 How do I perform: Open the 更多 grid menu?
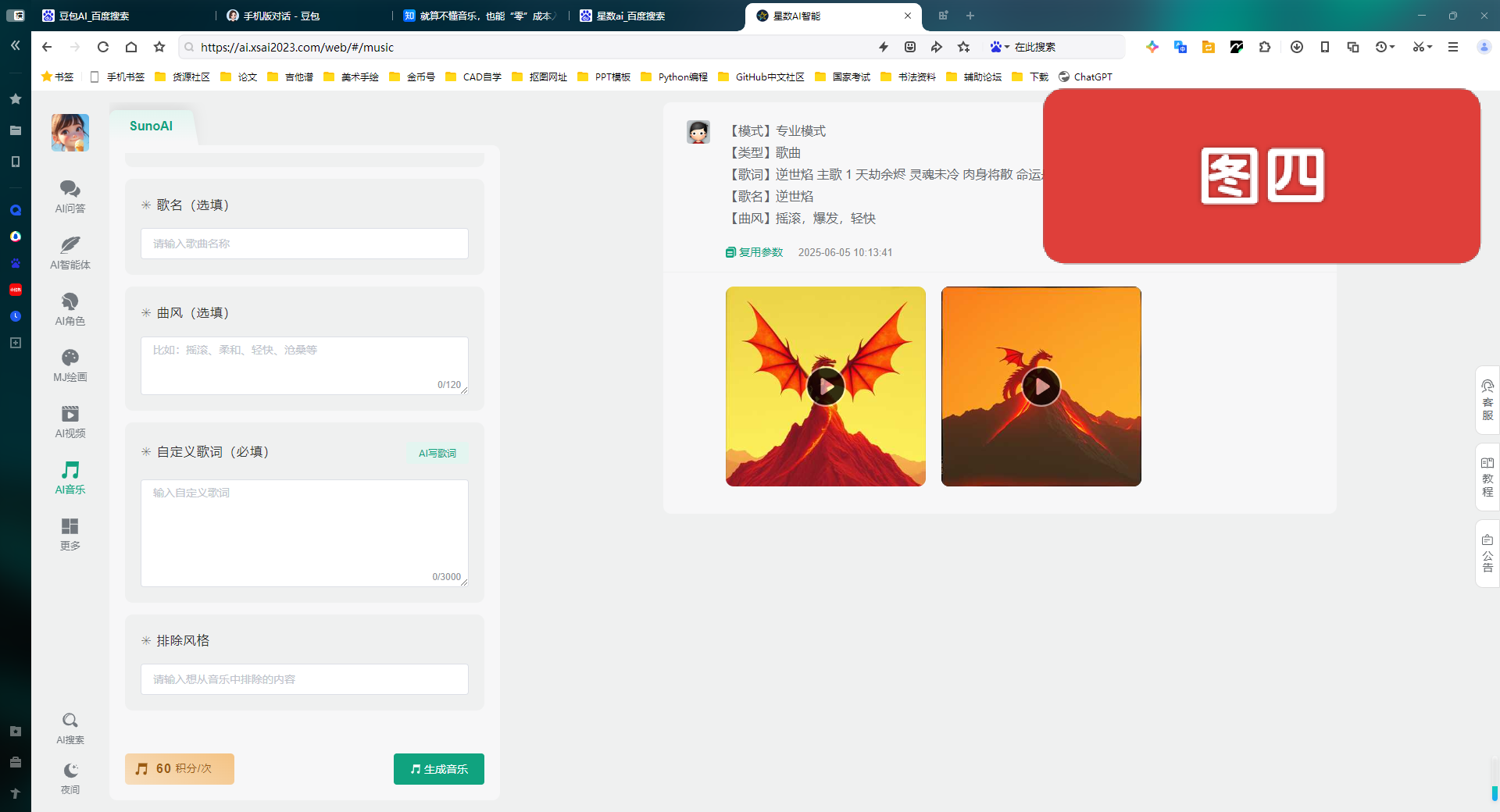tap(70, 534)
